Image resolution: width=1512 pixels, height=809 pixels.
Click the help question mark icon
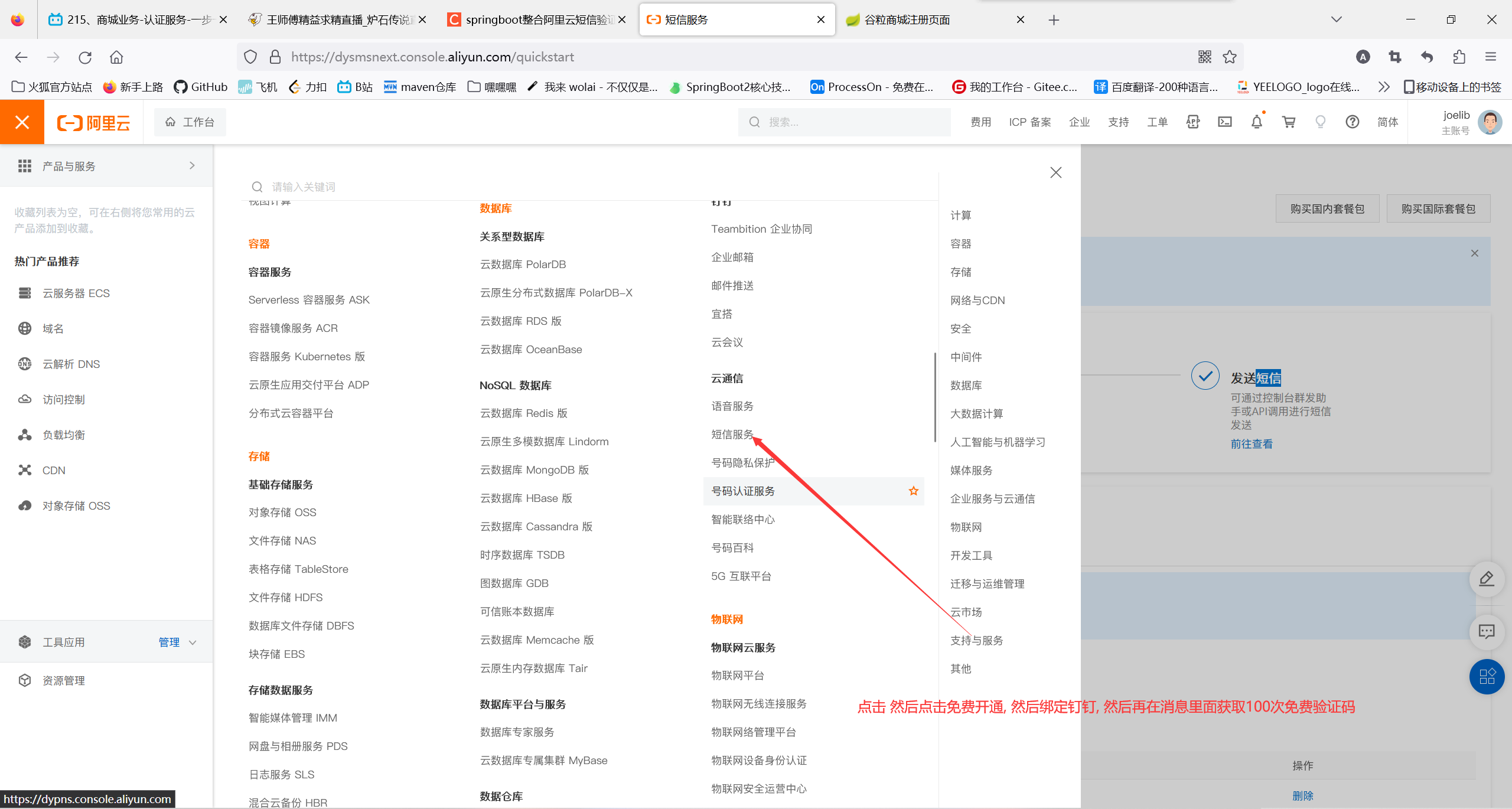click(1352, 122)
